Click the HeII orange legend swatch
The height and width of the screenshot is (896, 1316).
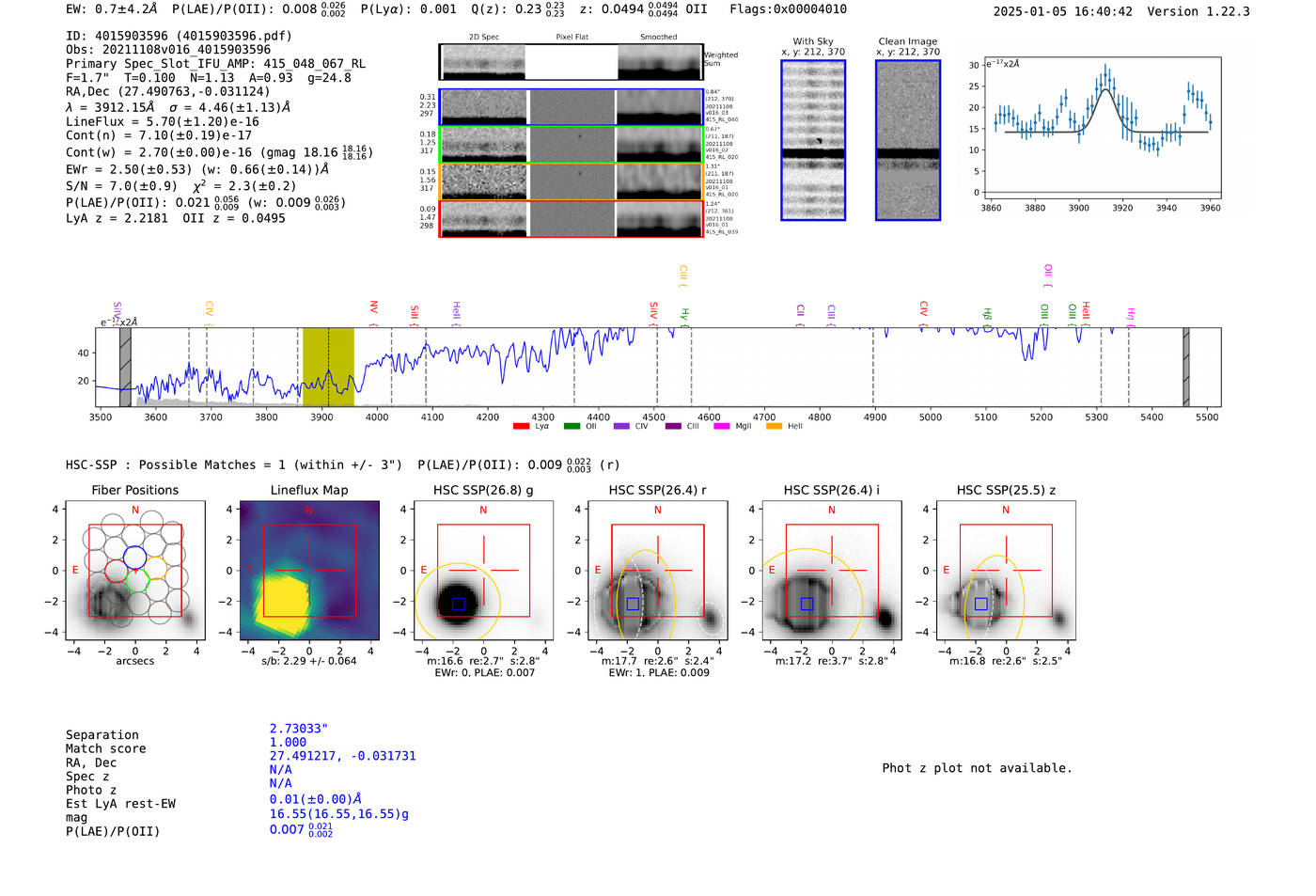774,426
